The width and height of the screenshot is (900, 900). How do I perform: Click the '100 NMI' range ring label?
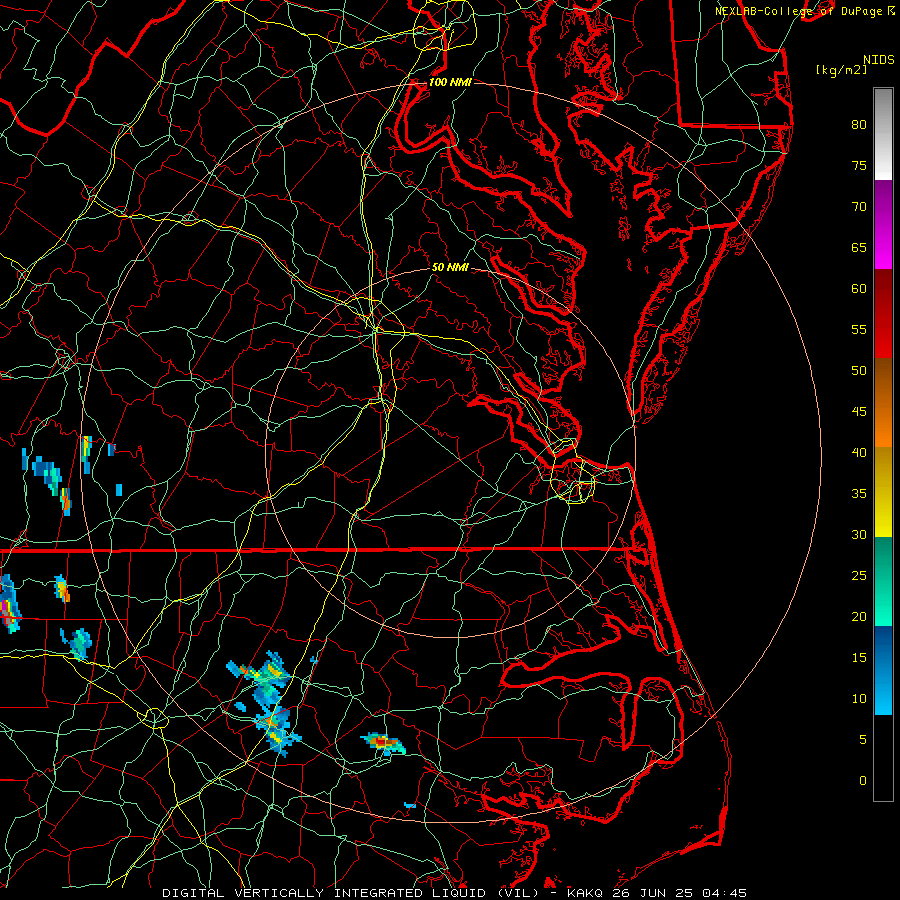450,82
